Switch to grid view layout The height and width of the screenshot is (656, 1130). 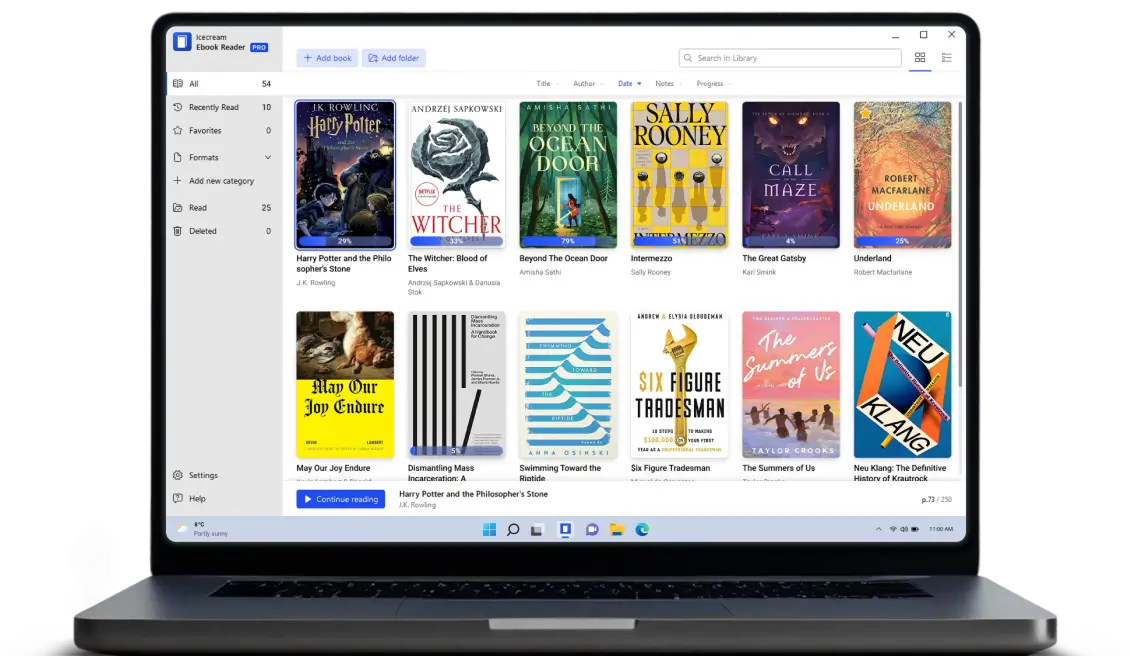(920, 58)
